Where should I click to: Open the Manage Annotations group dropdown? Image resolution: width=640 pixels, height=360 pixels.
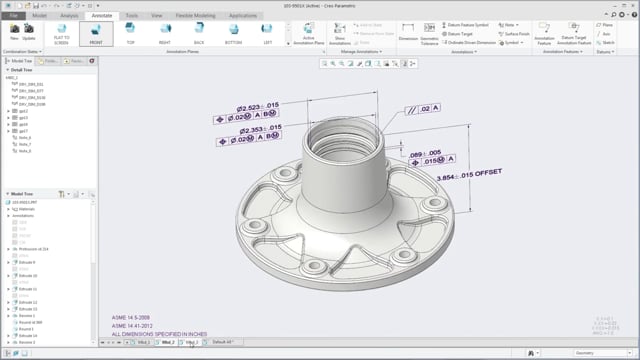click(x=361, y=52)
